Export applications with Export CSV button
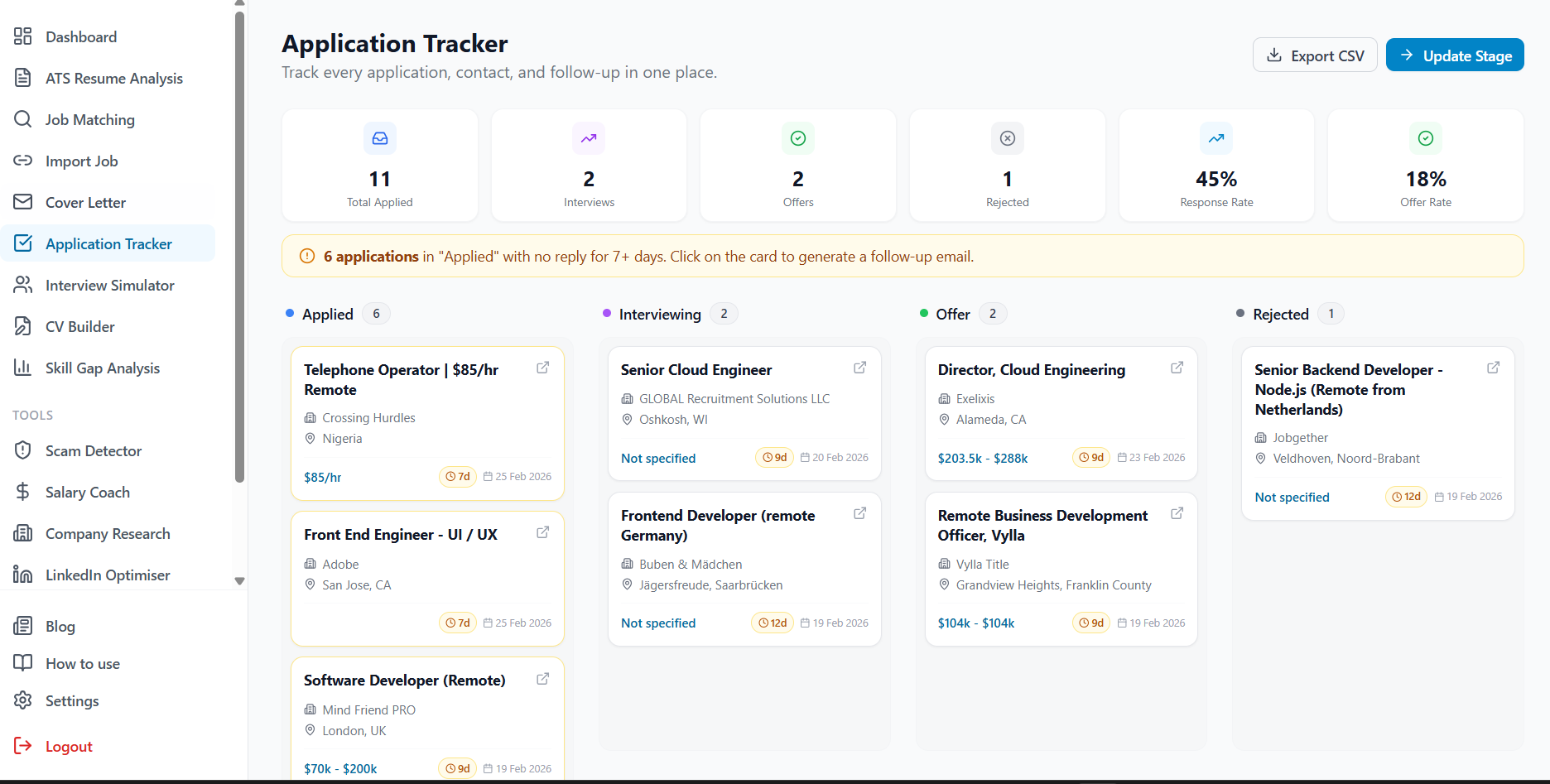This screenshot has width=1550, height=784. 1315,55
